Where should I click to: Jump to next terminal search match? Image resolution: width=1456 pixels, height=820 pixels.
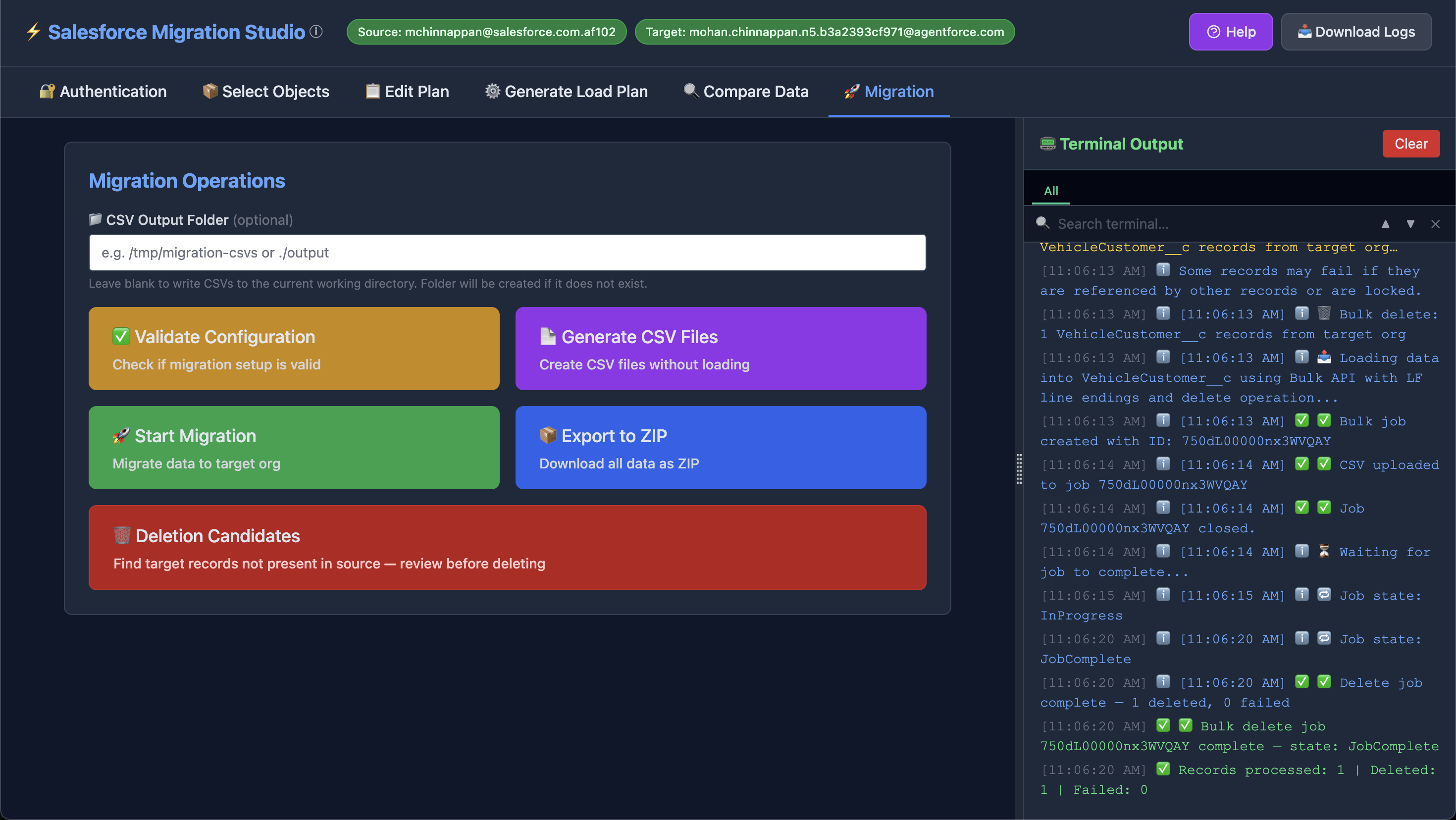click(1410, 224)
